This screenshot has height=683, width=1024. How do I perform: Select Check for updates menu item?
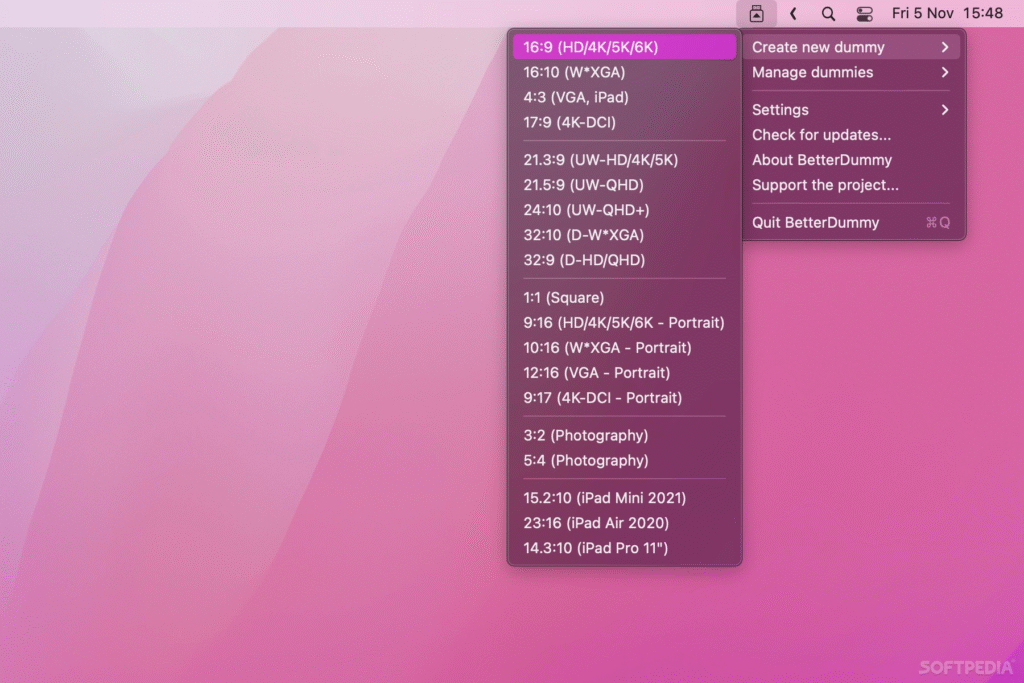click(x=821, y=135)
